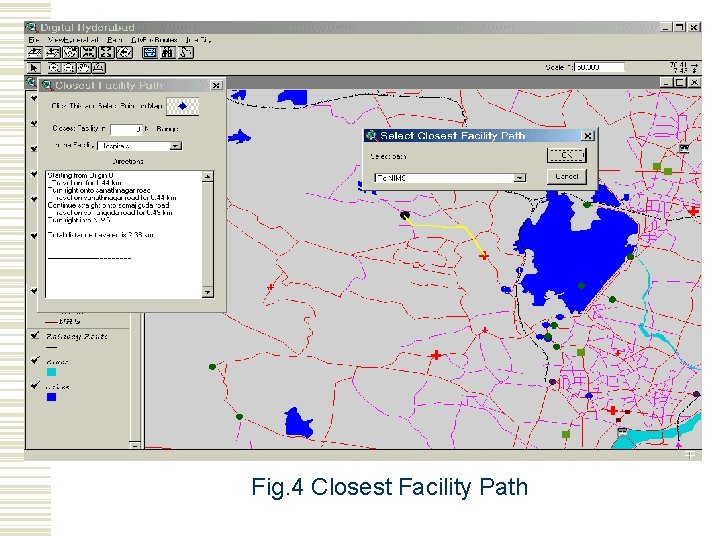Click the Directions list scroll down arrow
Screen dimensions: 720x540
coord(208,292)
